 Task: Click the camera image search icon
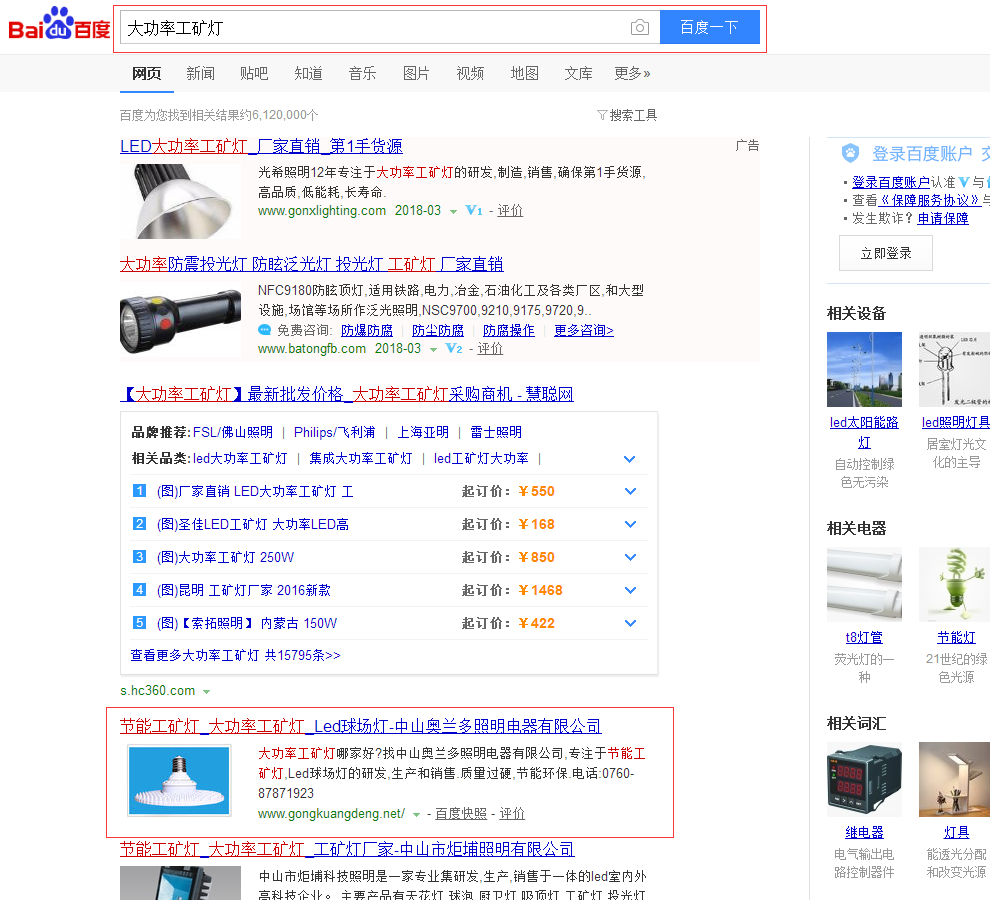click(x=640, y=28)
